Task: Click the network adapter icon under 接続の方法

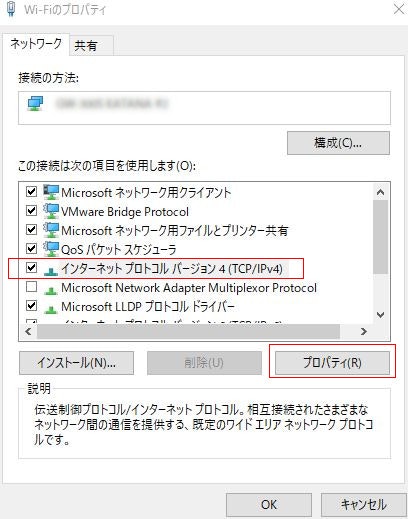Action: (x=35, y=104)
